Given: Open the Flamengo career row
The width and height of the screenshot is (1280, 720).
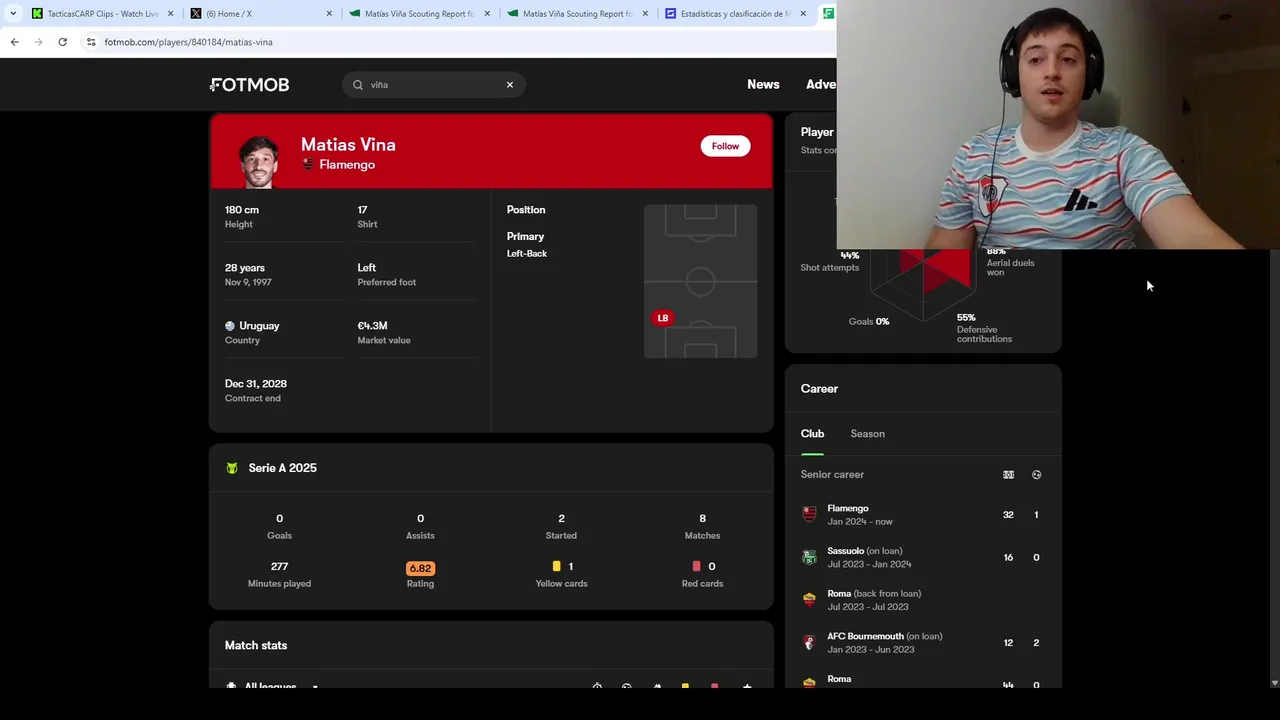Looking at the screenshot, I should [922, 515].
